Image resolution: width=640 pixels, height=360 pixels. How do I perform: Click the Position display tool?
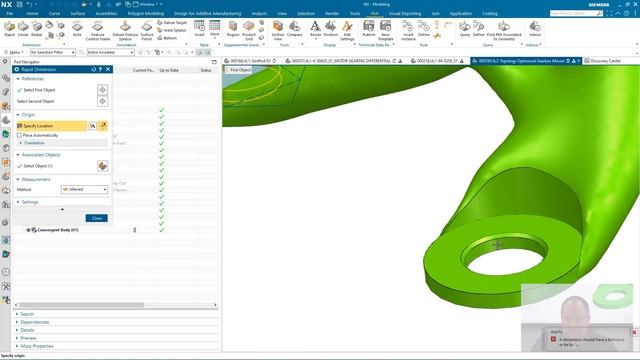331,29
